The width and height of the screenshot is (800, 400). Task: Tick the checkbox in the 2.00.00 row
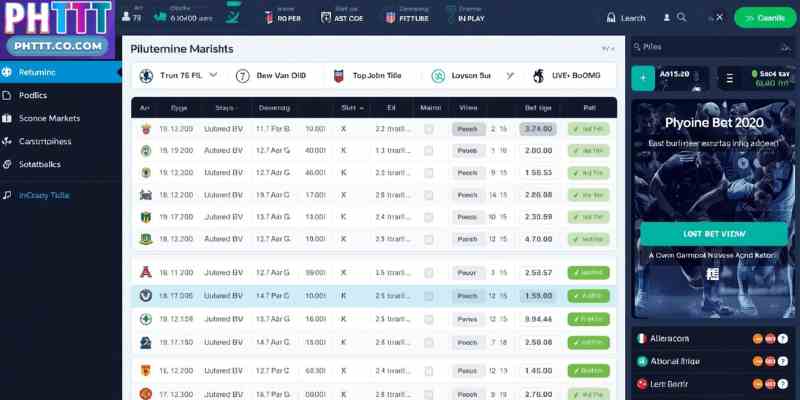(429, 151)
